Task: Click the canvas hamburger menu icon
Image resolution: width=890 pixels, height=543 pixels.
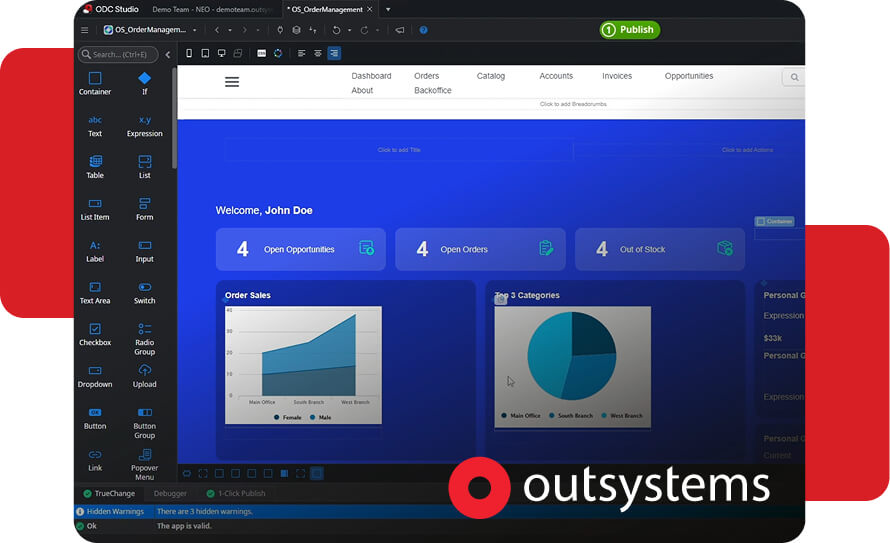Action: click(232, 82)
